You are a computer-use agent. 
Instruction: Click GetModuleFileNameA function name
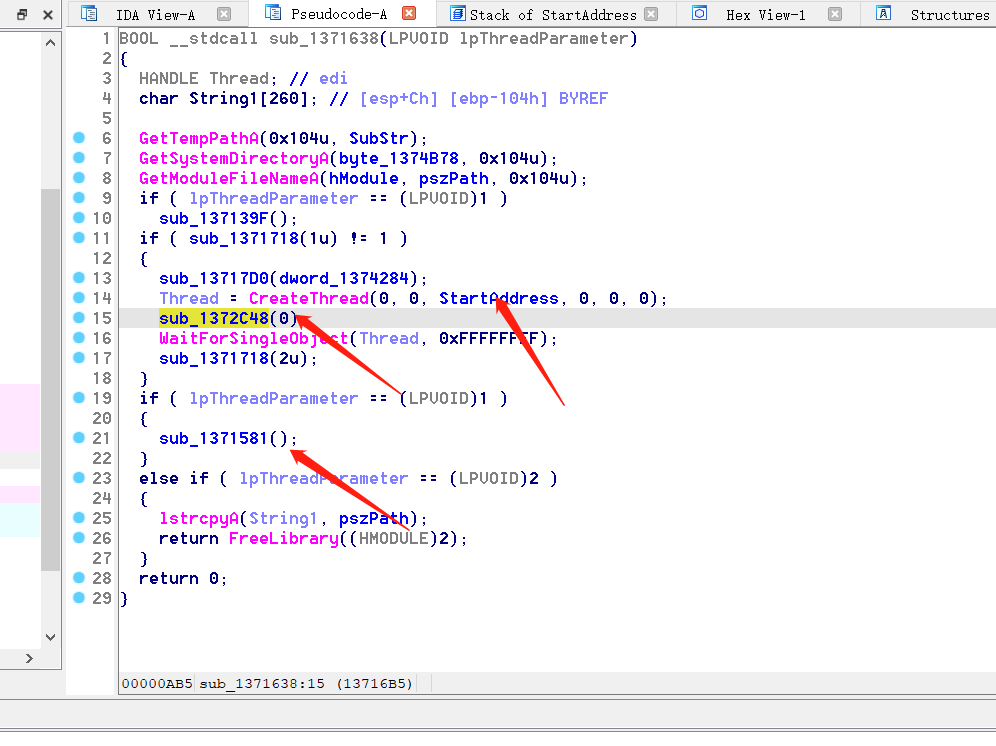[229, 179]
